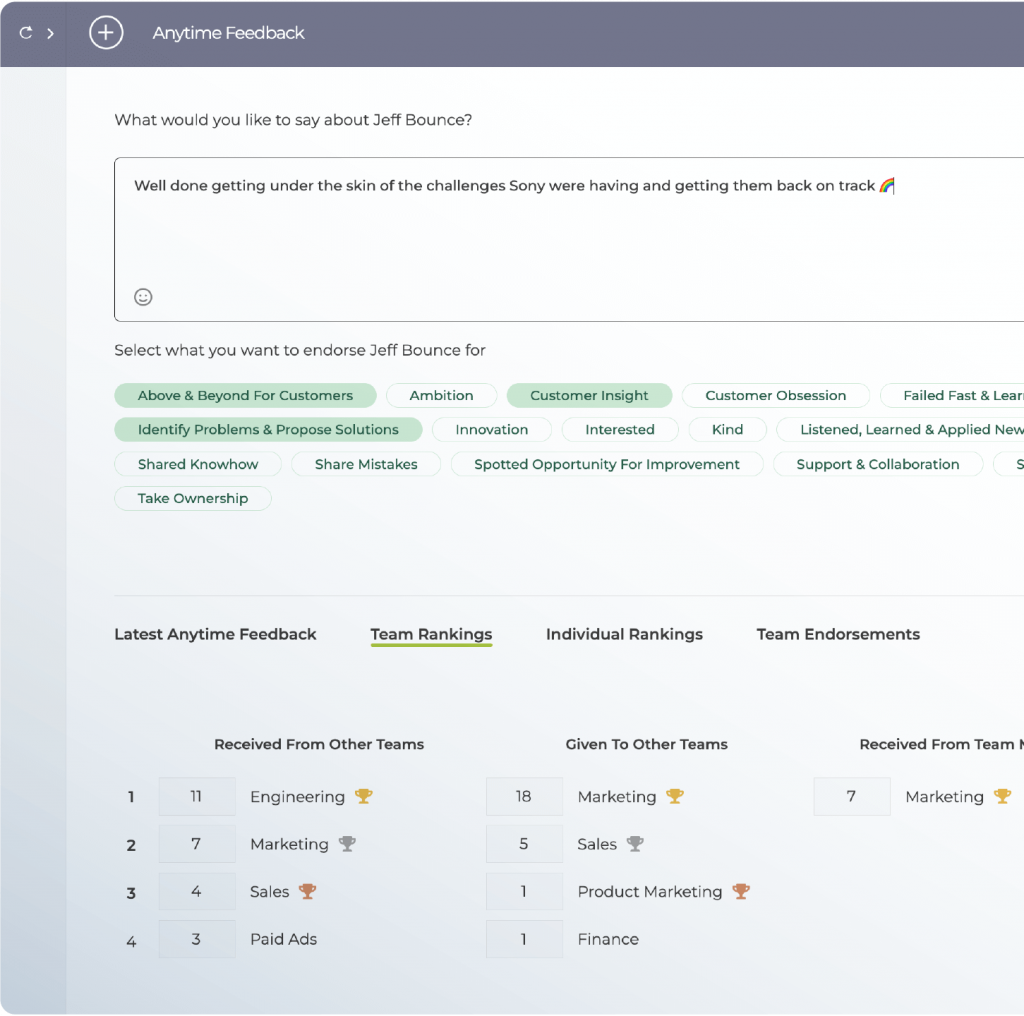Open the emoji picker smiley icon
1024x1016 pixels.
point(143,297)
